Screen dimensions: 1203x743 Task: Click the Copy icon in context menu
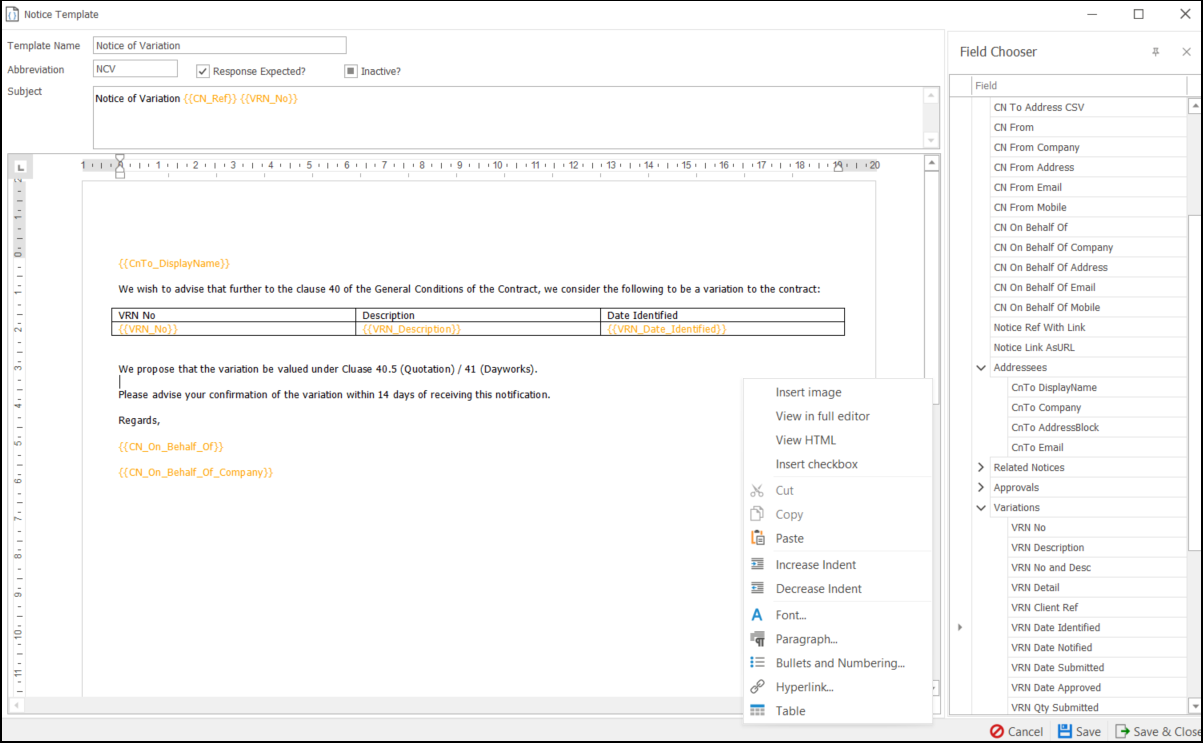tap(757, 514)
